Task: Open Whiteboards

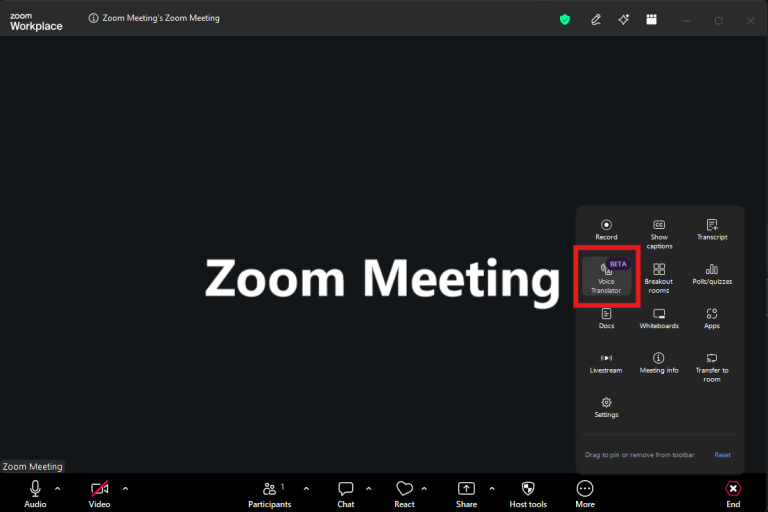Action: pyautogui.click(x=659, y=318)
